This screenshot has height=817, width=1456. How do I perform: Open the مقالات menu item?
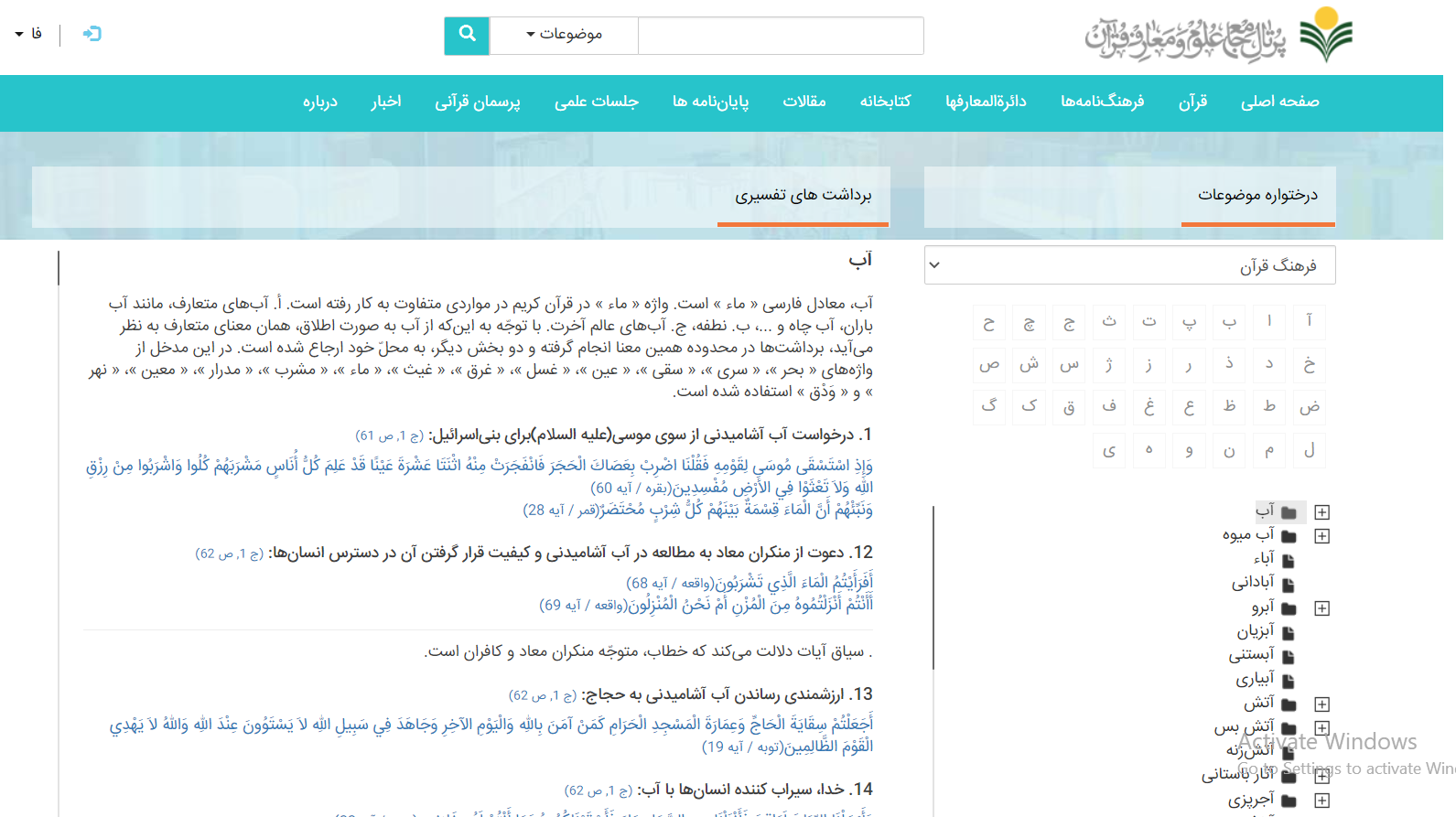(803, 102)
